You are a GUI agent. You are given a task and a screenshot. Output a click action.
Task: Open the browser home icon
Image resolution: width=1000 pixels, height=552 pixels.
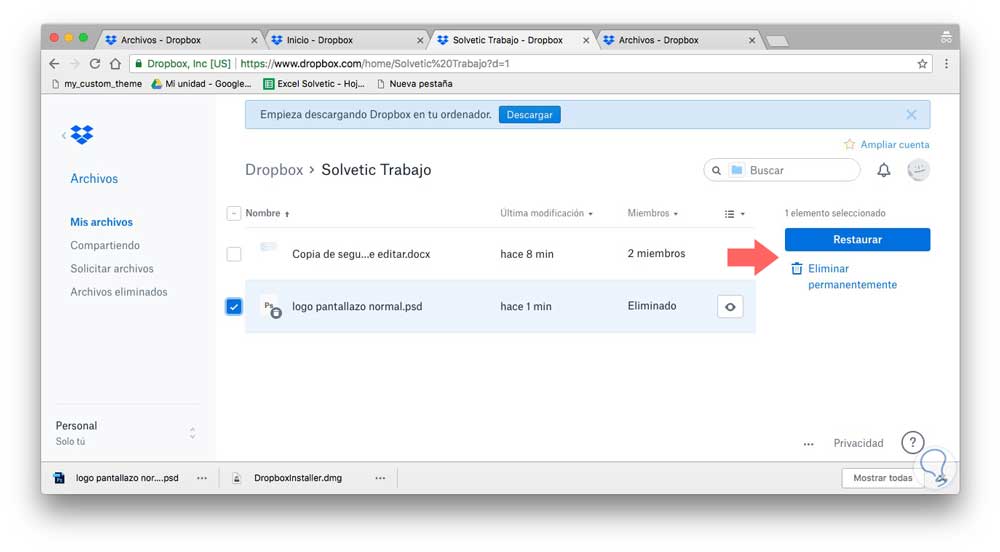115,64
